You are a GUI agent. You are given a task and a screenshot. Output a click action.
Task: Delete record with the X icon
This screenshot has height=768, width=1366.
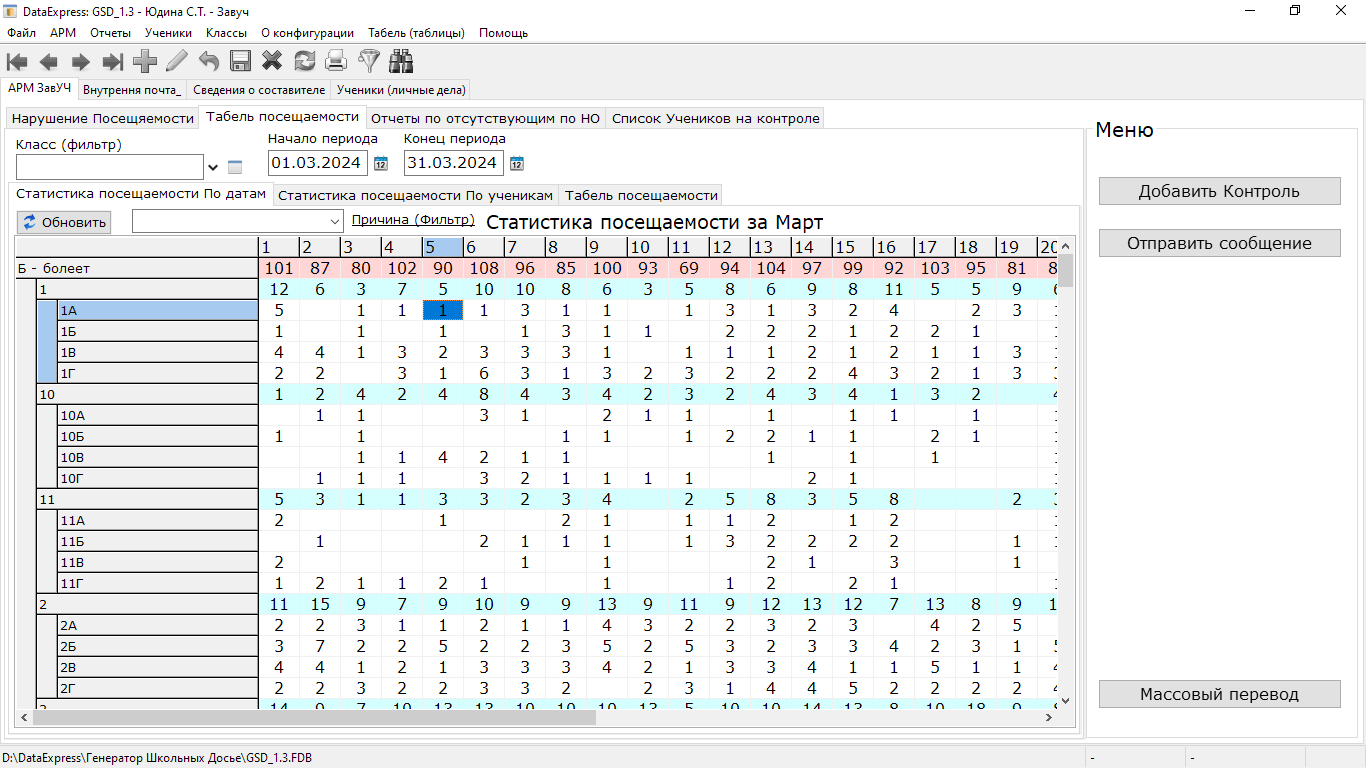click(x=272, y=62)
